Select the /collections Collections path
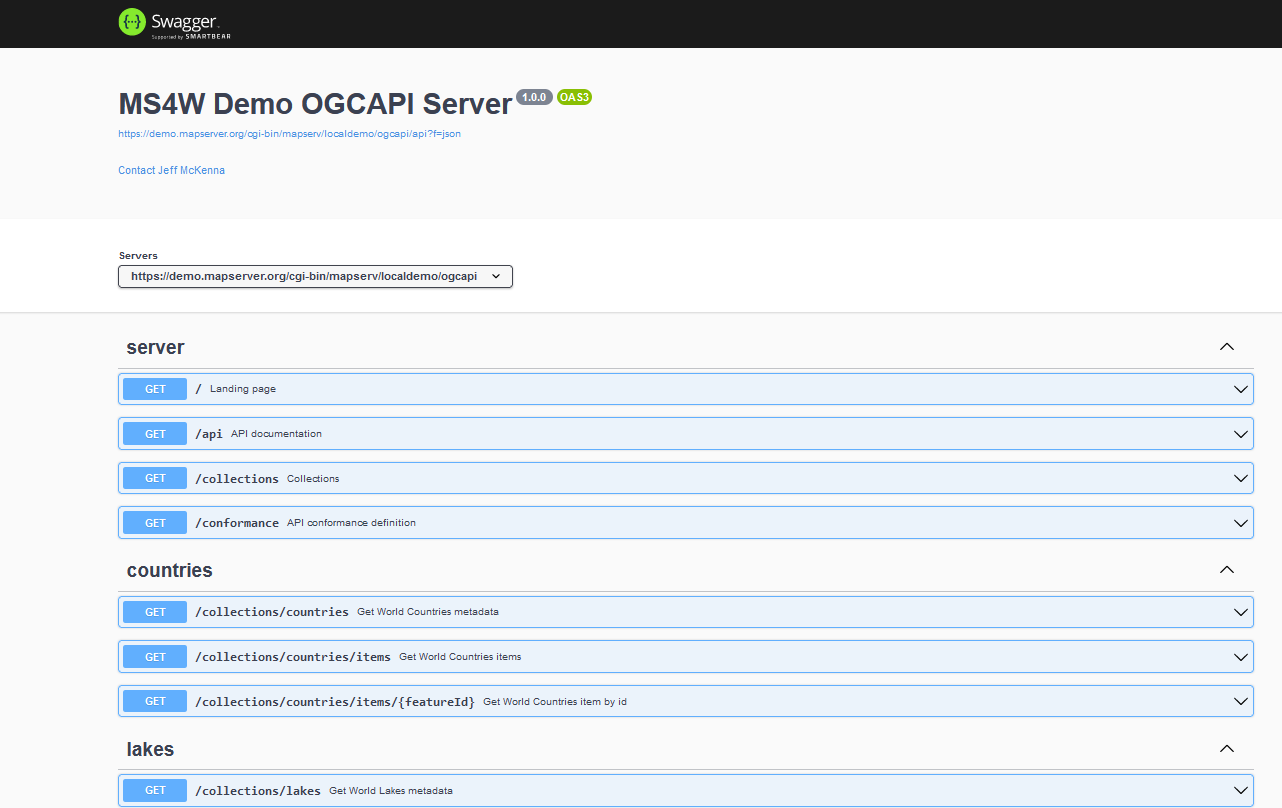Image resolution: width=1282 pixels, height=808 pixels. tap(237, 479)
